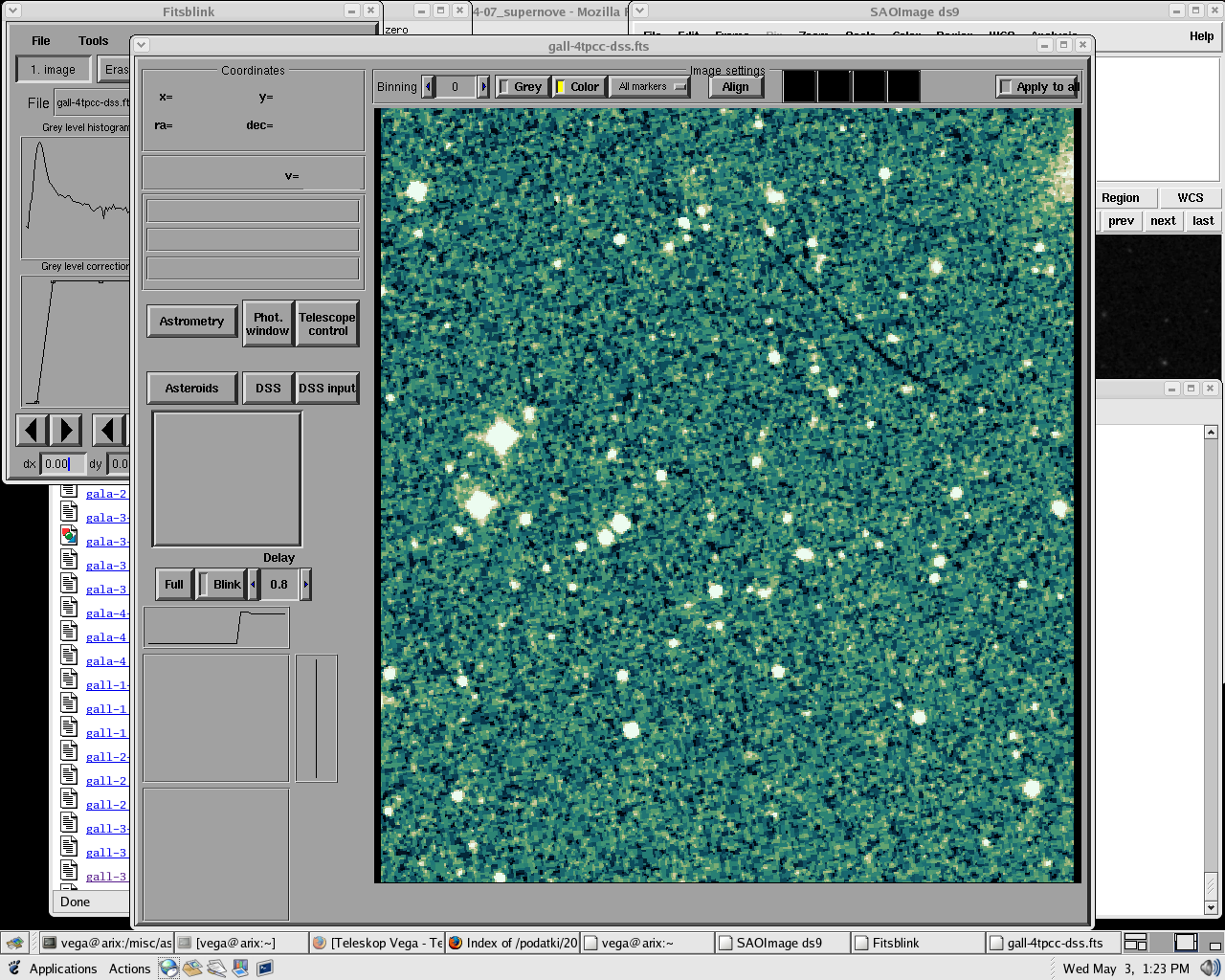This screenshot has width=1225, height=980.
Task: Click the fourth black frame thumbnail in image settings
Action: (x=903, y=86)
